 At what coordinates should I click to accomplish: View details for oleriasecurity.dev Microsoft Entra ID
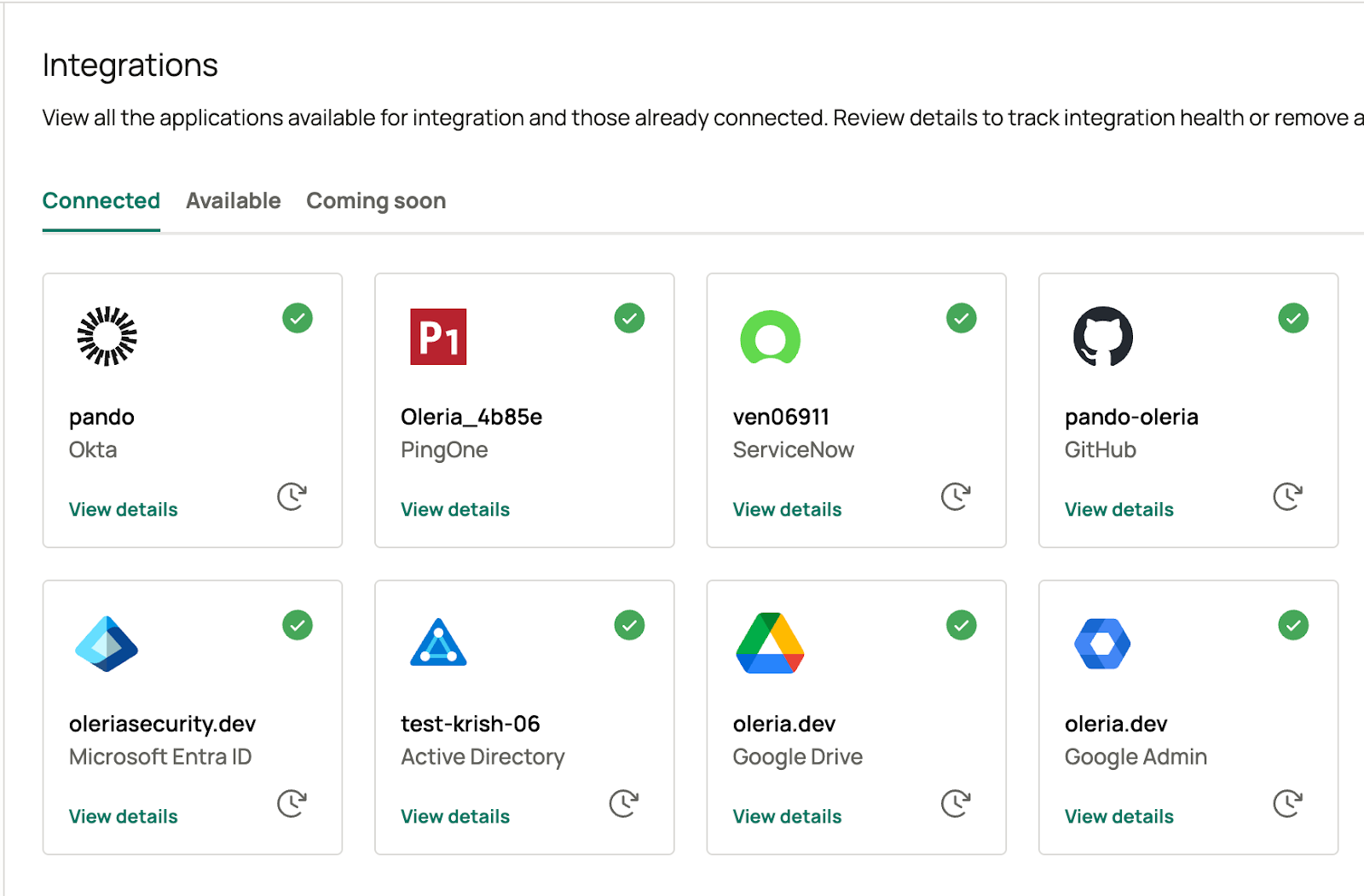pyautogui.click(x=124, y=817)
